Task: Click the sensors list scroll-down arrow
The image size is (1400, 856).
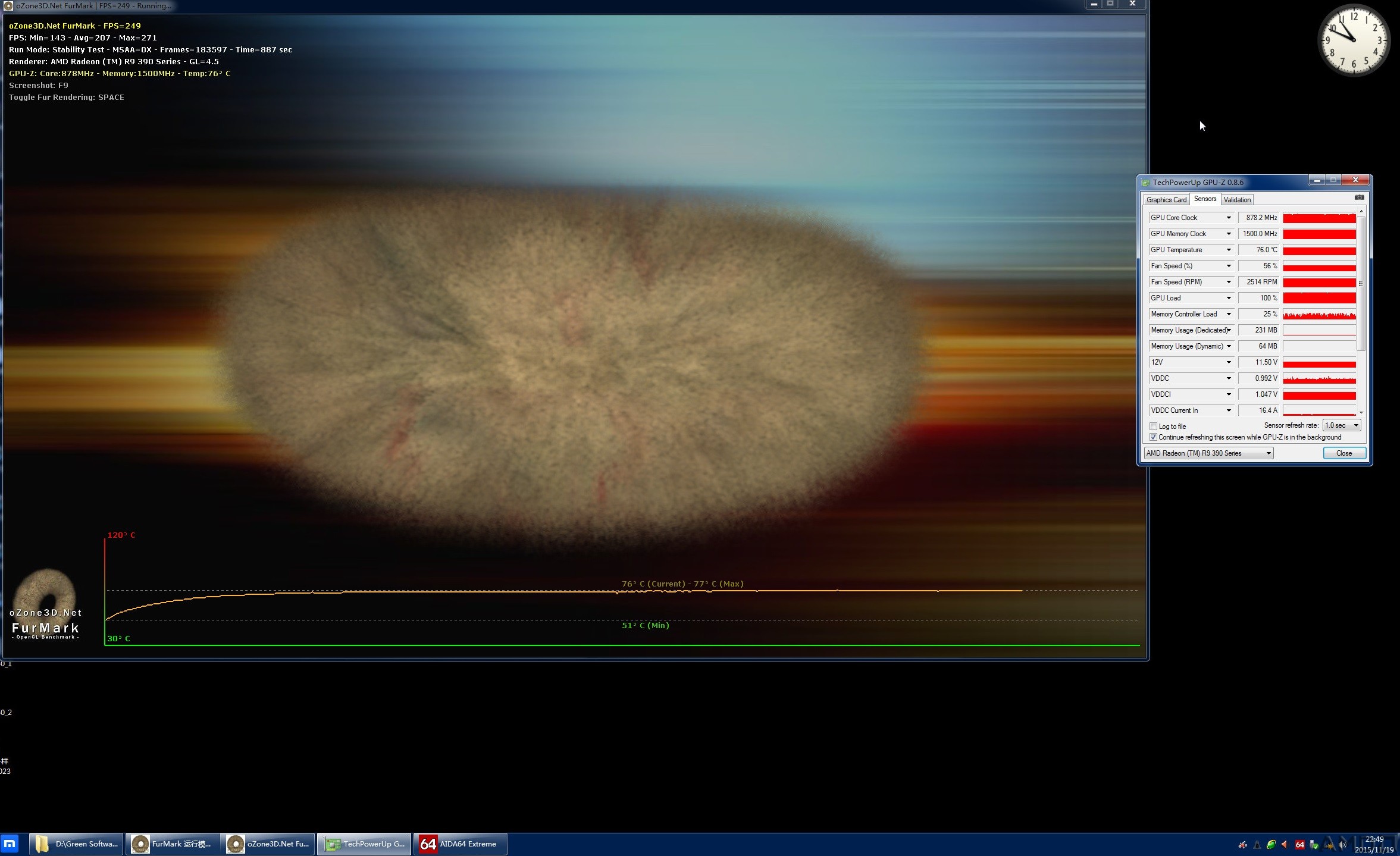Action: (x=1361, y=412)
